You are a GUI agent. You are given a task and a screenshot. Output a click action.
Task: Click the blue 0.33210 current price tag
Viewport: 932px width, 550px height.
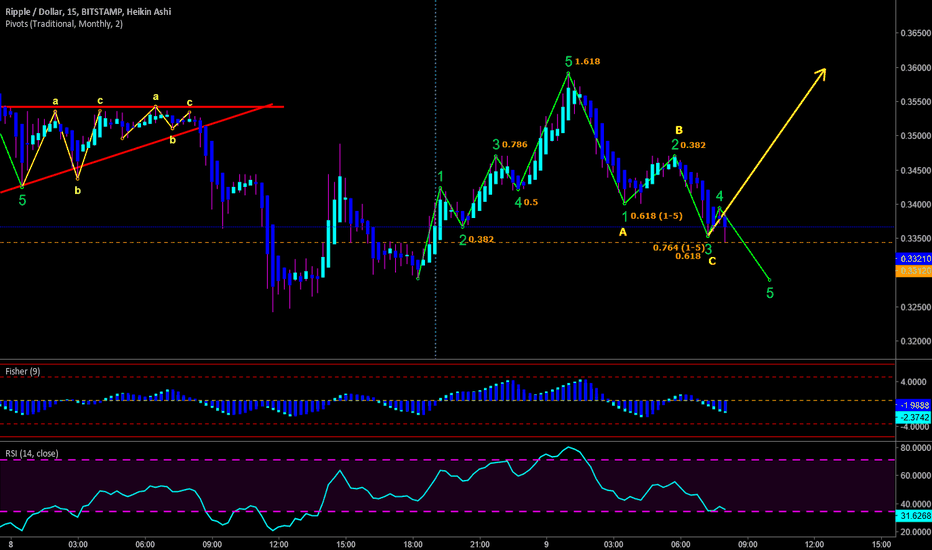[914, 259]
